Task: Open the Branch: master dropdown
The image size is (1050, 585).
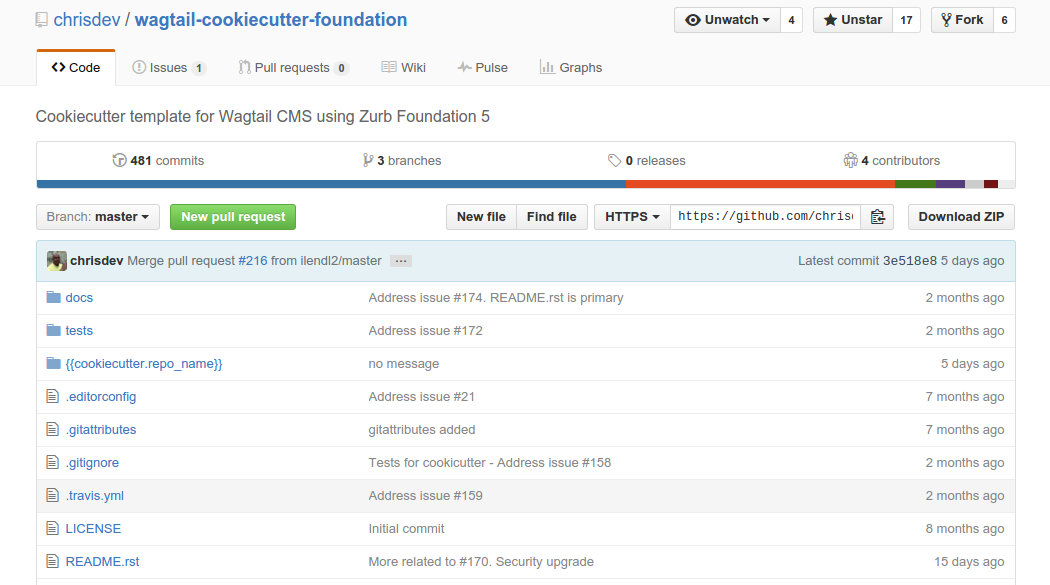Action: (x=98, y=217)
